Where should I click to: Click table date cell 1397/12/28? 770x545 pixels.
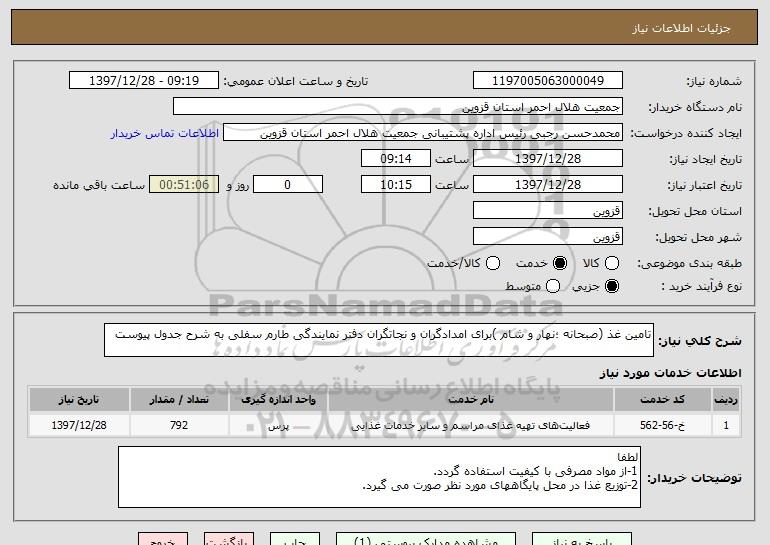(79, 425)
